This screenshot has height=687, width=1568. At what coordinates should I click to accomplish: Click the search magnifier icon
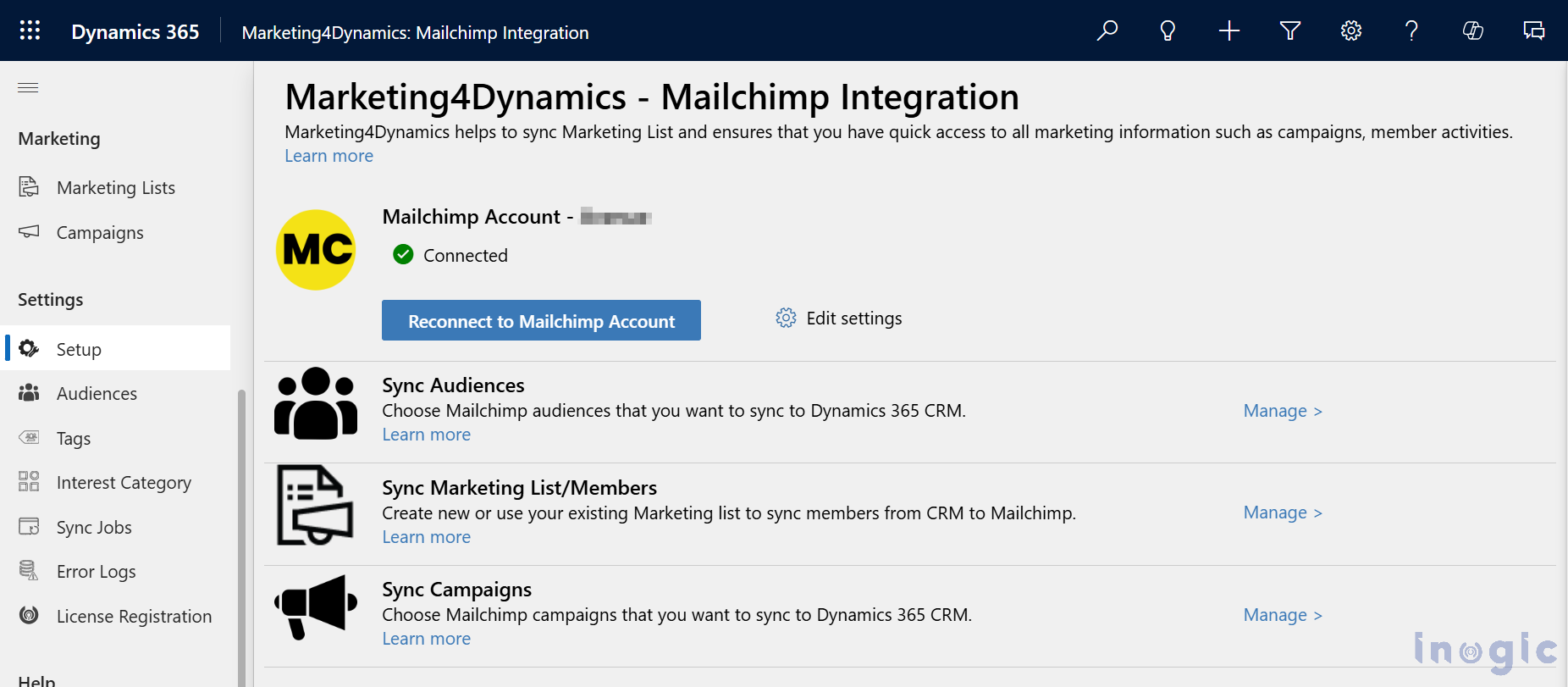(1107, 31)
